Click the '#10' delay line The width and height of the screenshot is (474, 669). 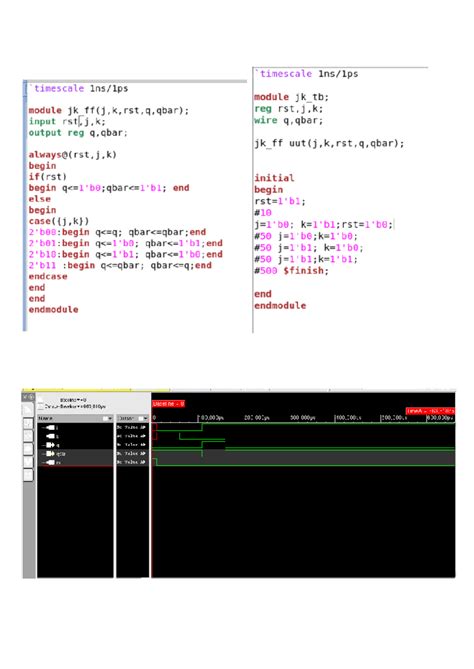tap(263, 212)
